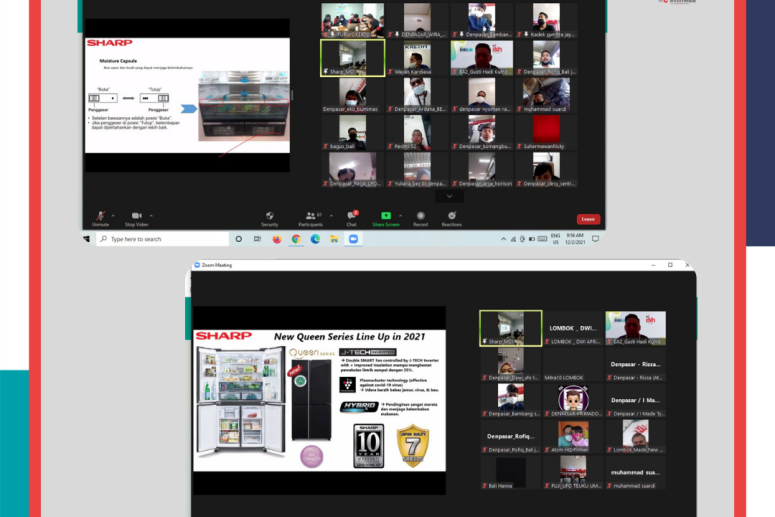Open the Chat panel with unread badge
Screen dimensions: 775x517
[x=351, y=218]
